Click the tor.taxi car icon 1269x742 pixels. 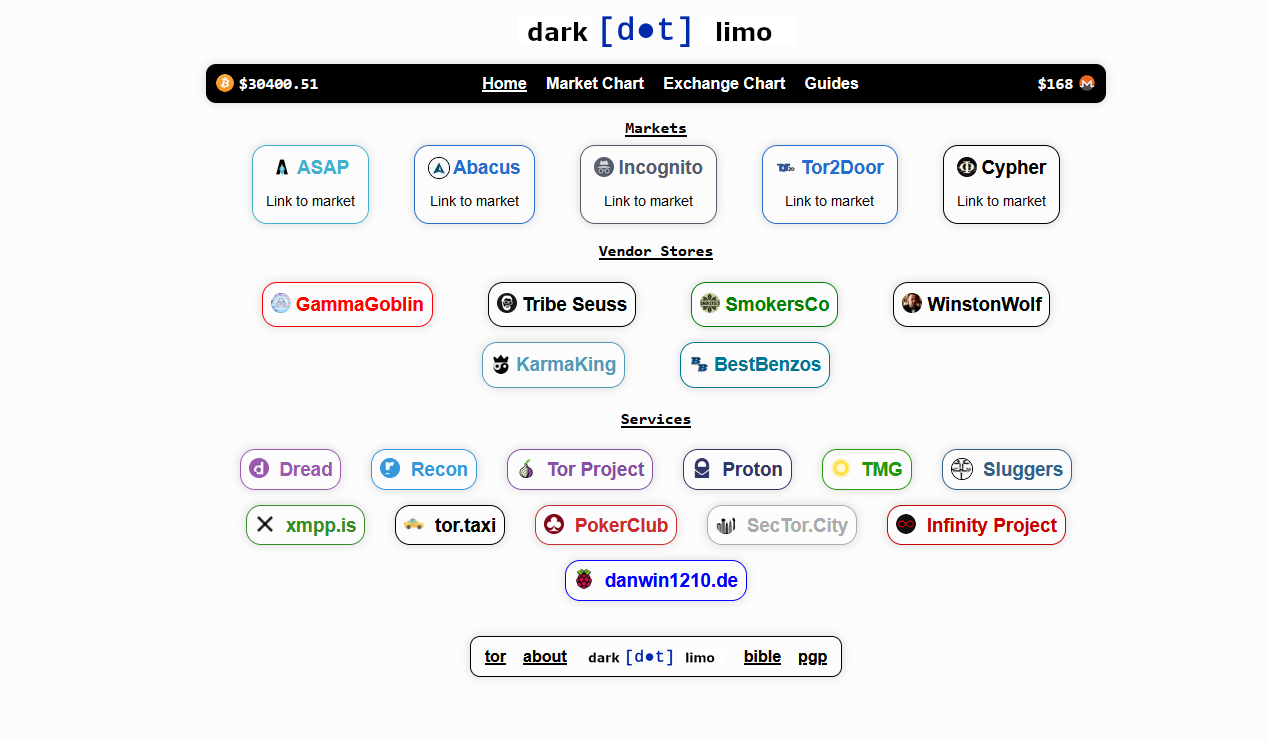point(414,524)
